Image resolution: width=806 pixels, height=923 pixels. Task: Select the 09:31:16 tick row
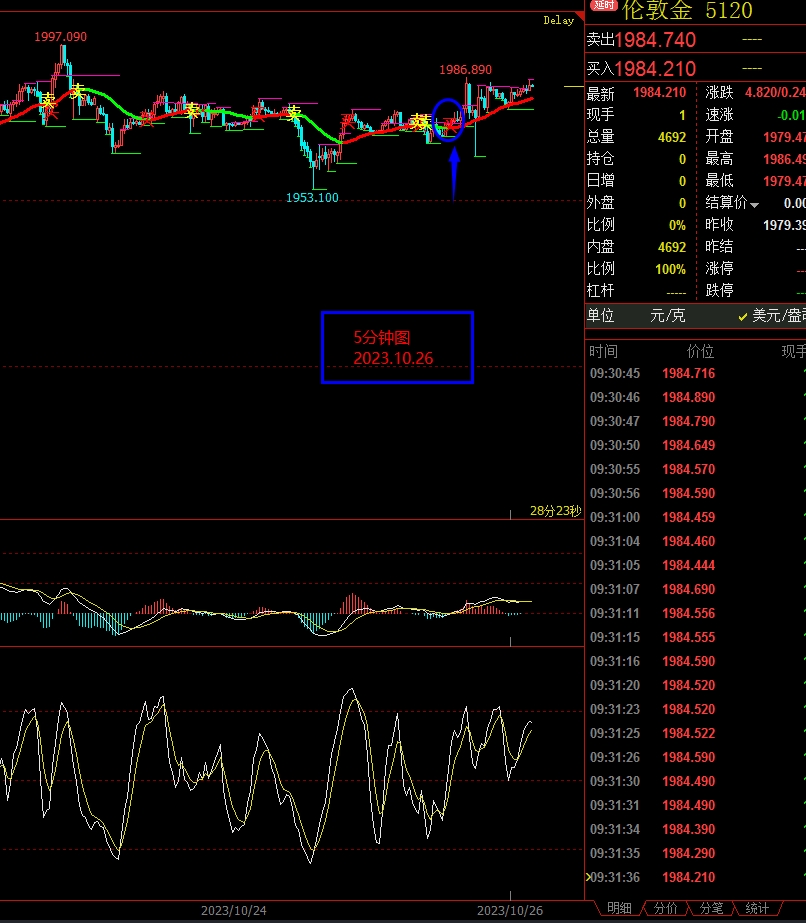[x=696, y=661]
